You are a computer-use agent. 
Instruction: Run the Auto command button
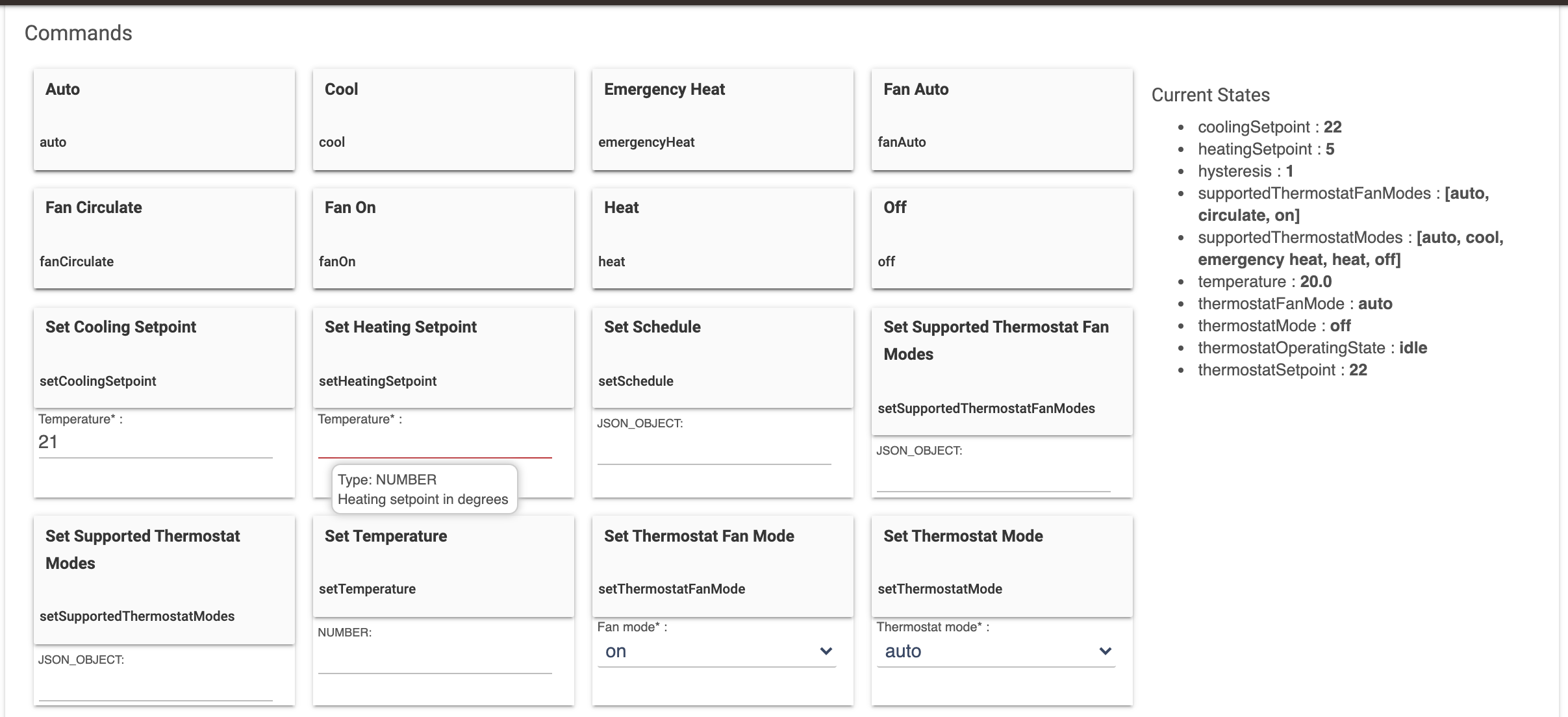164,120
